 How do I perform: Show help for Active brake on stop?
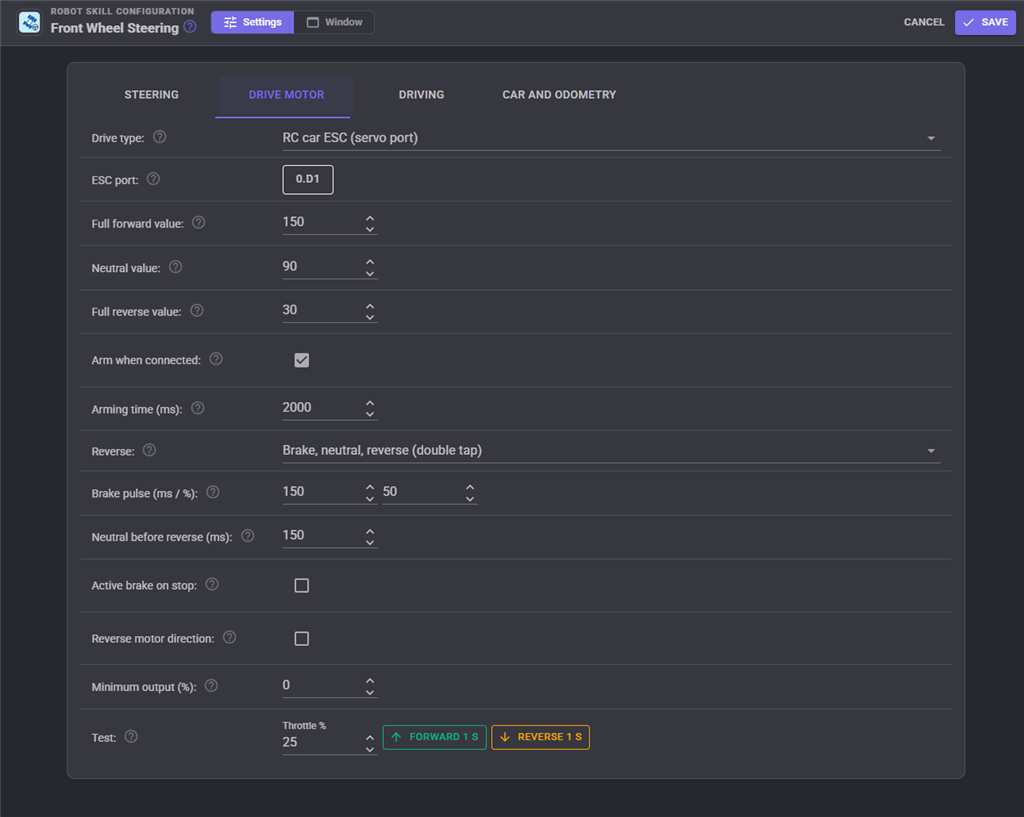tap(212, 585)
